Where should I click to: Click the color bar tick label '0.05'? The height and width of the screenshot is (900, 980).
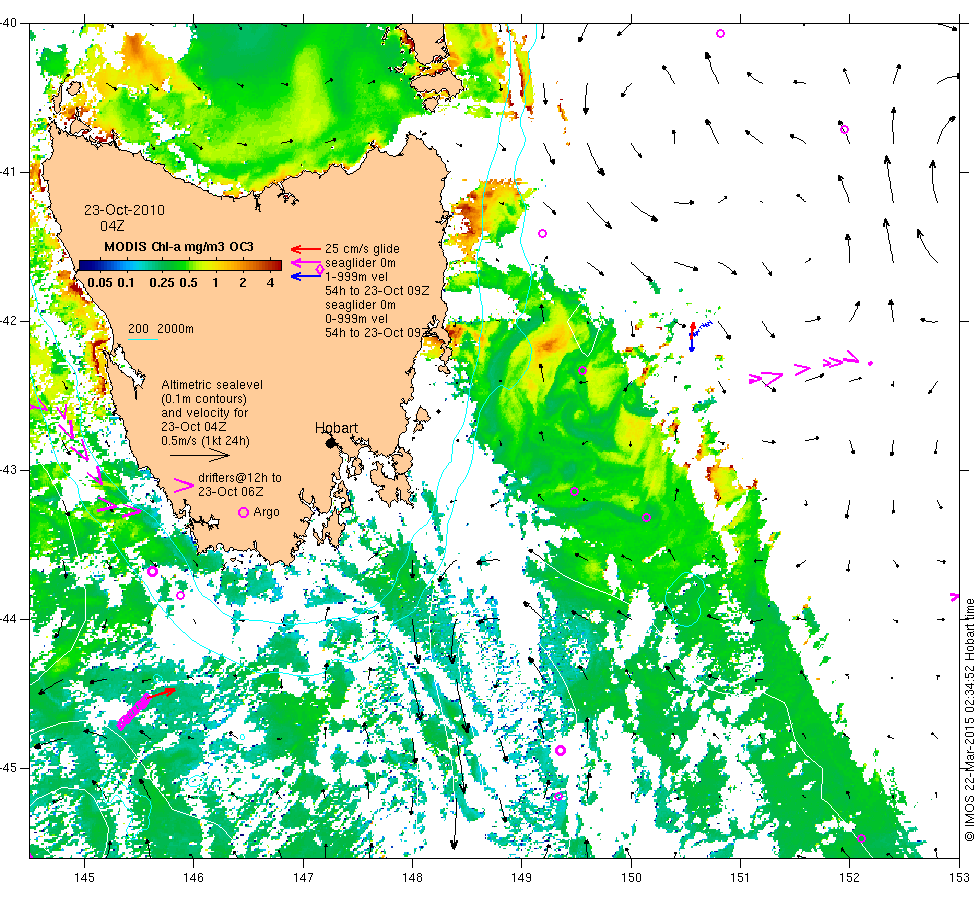pyautogui.click(x=100, y=282)
